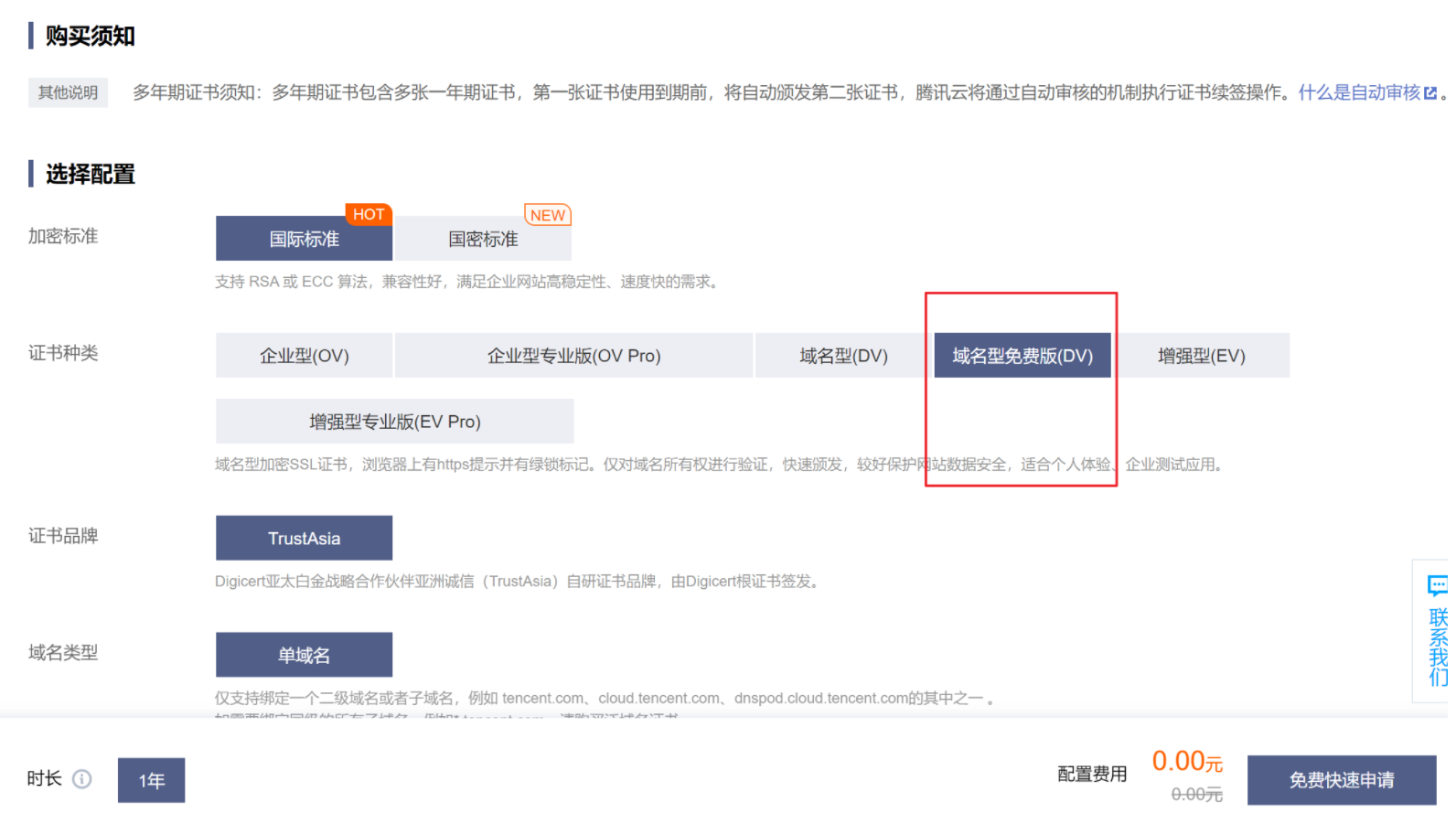
Task: Choose 域名型免费版(DV) certificate type
Action: pos(1022,356)
